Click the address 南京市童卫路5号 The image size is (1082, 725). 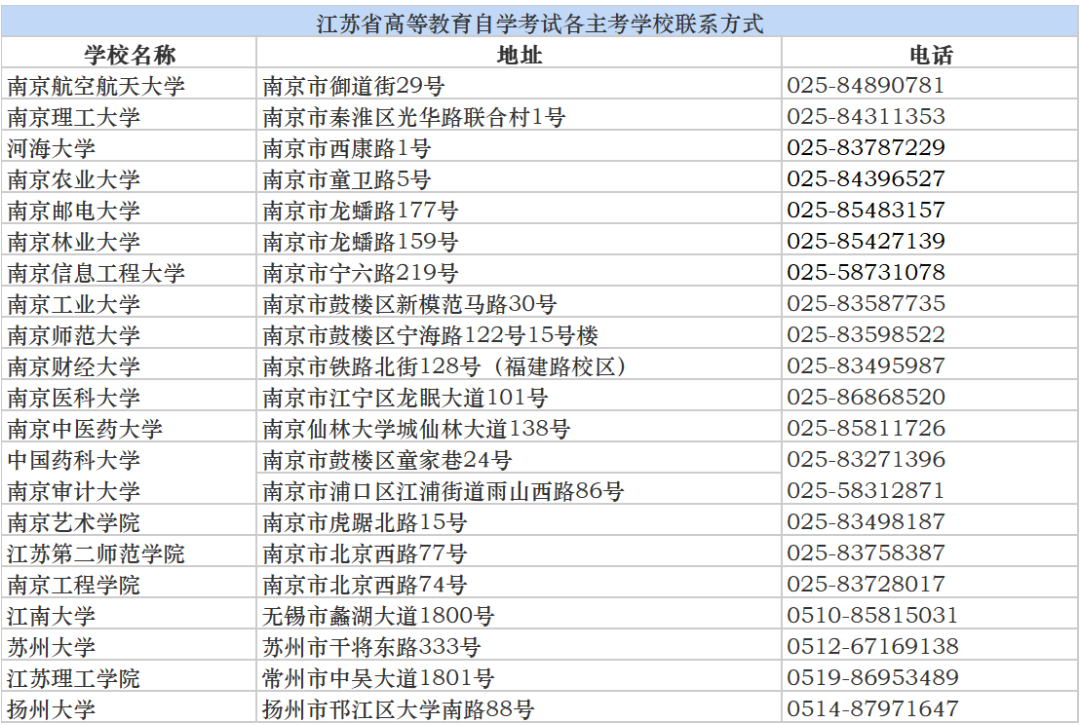[x=346, y=179]
